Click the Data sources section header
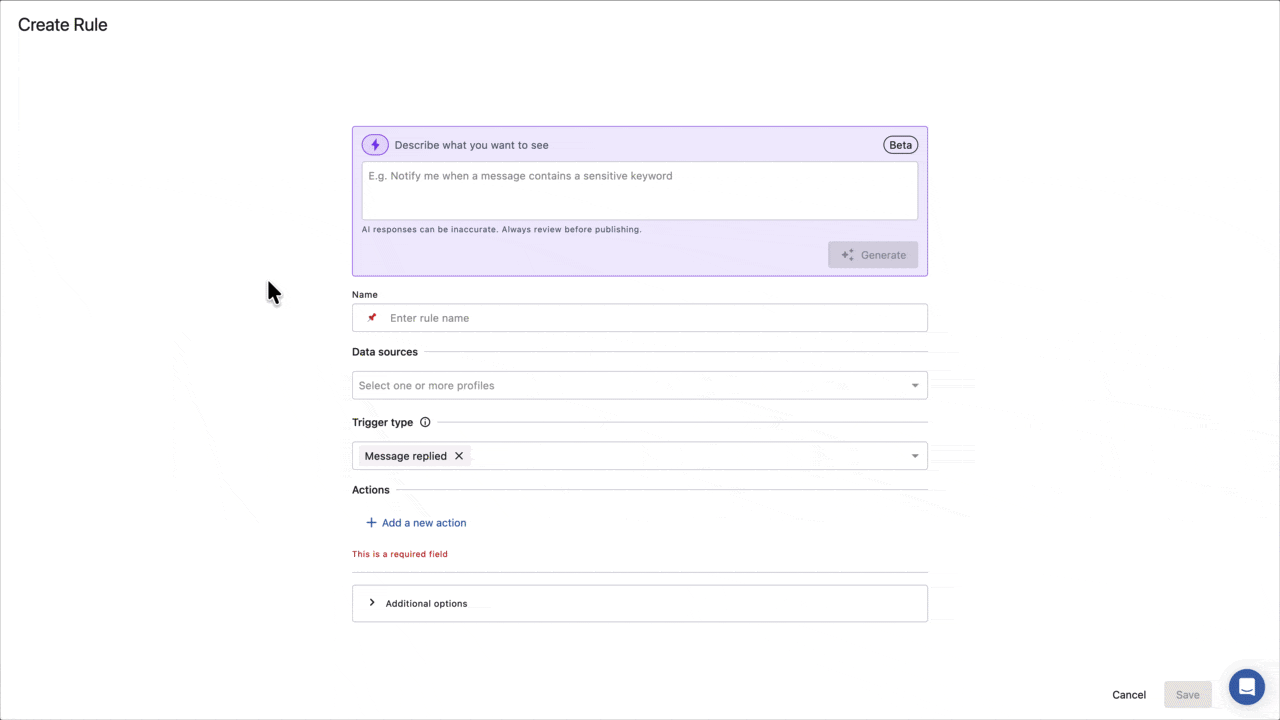Screen dimensions: 1280x720 click(385, 351)
